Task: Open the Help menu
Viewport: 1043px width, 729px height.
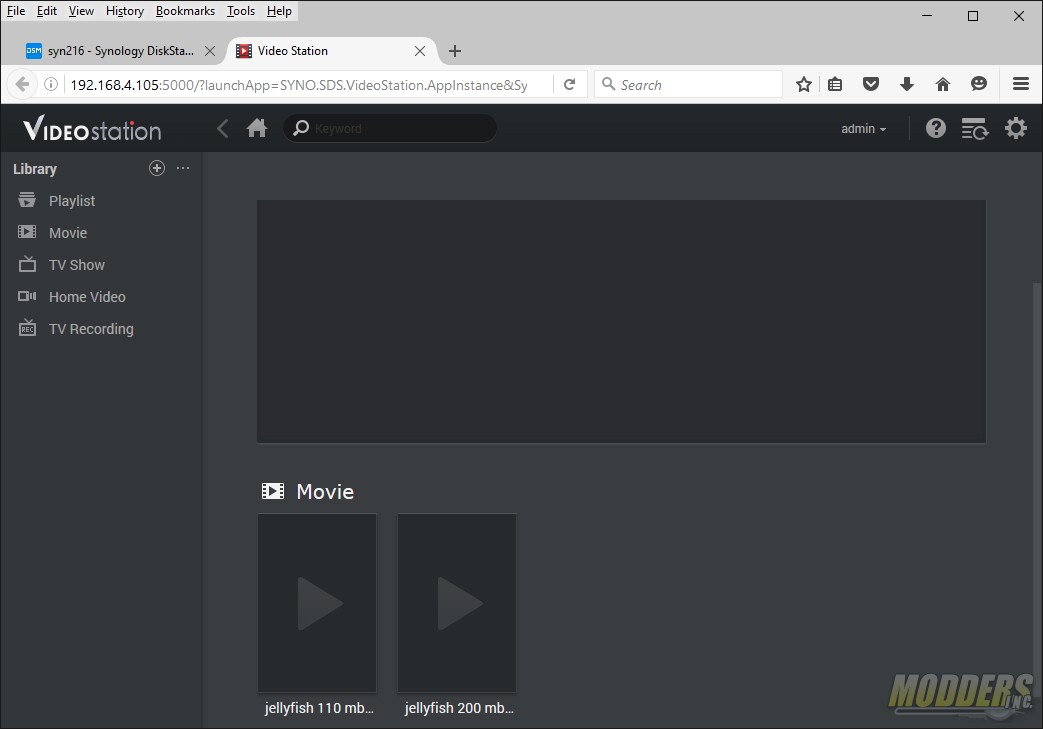Action: pos(279,11)
